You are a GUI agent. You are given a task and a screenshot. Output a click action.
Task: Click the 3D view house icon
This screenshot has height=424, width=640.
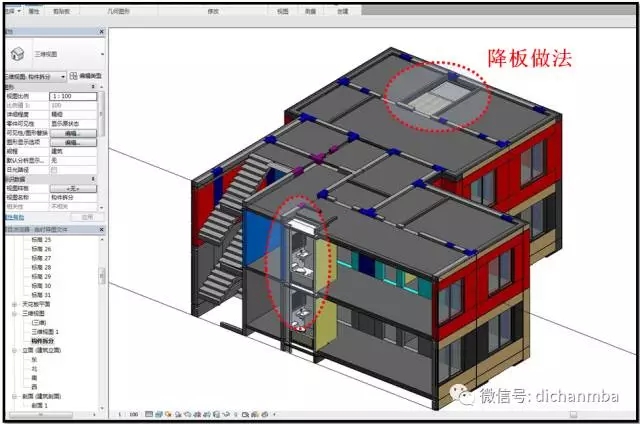(18, 52)
